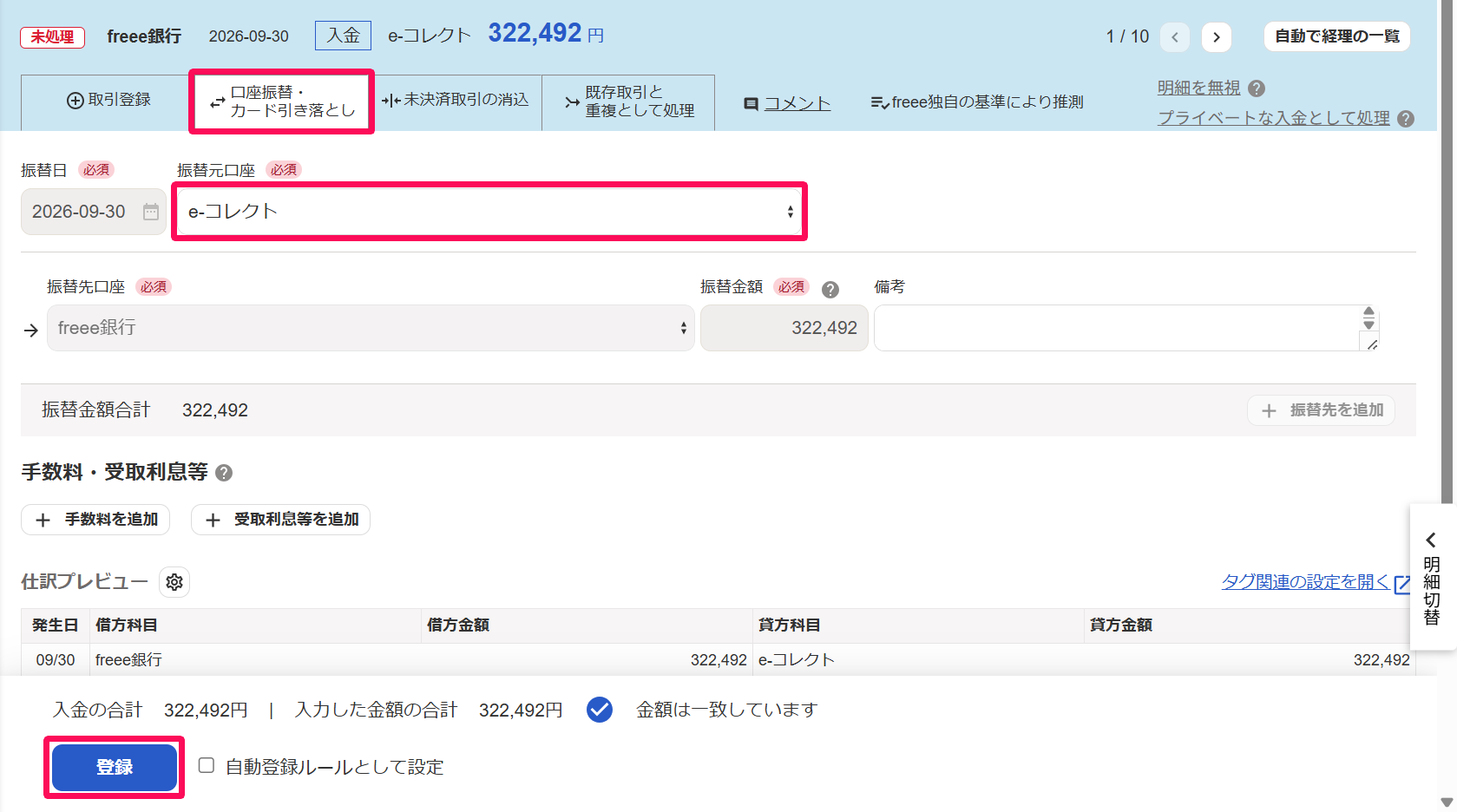This screenshot has width=1457, height=812.
Task: Click the 金額は一致しています checkmark icon
Action: coord(600,710)
